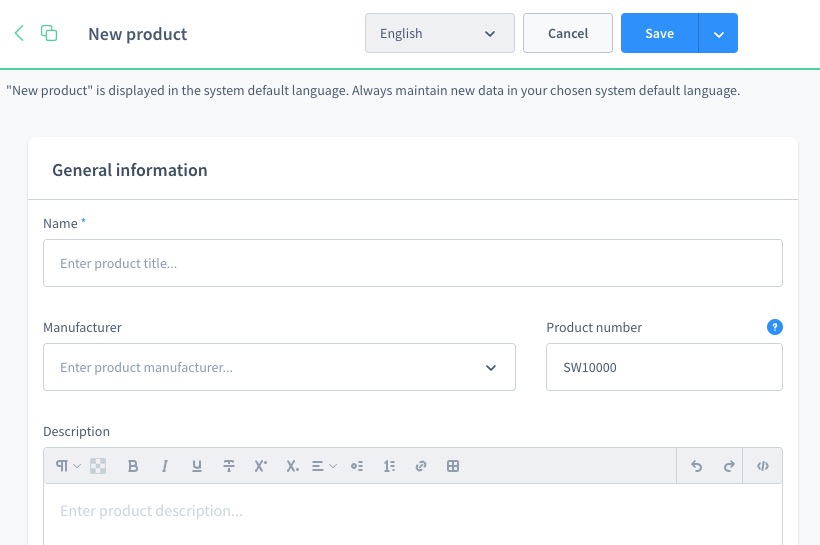This screenshot has height=545, width=820.
Task: Focus the product Name field
Action: pyautogui.click(x=413, y=263)
